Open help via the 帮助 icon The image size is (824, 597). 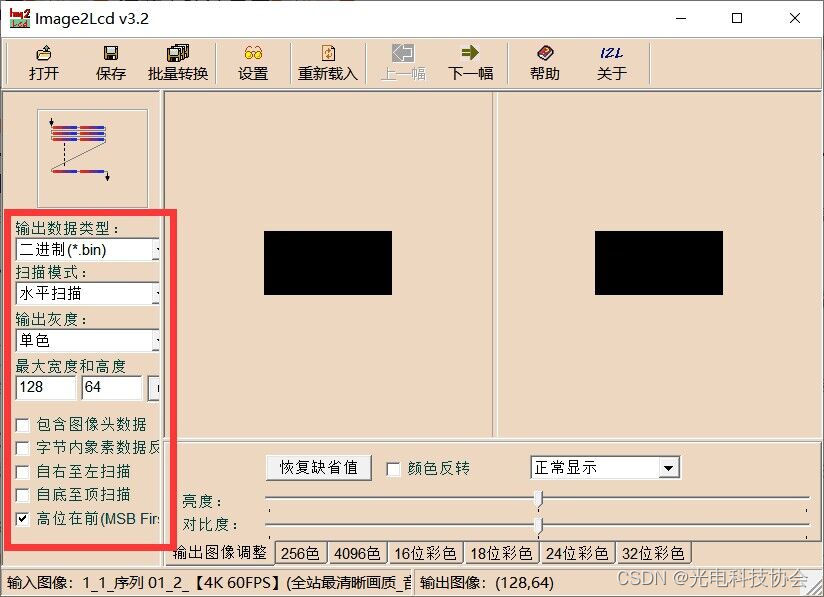tap(545, 62)
